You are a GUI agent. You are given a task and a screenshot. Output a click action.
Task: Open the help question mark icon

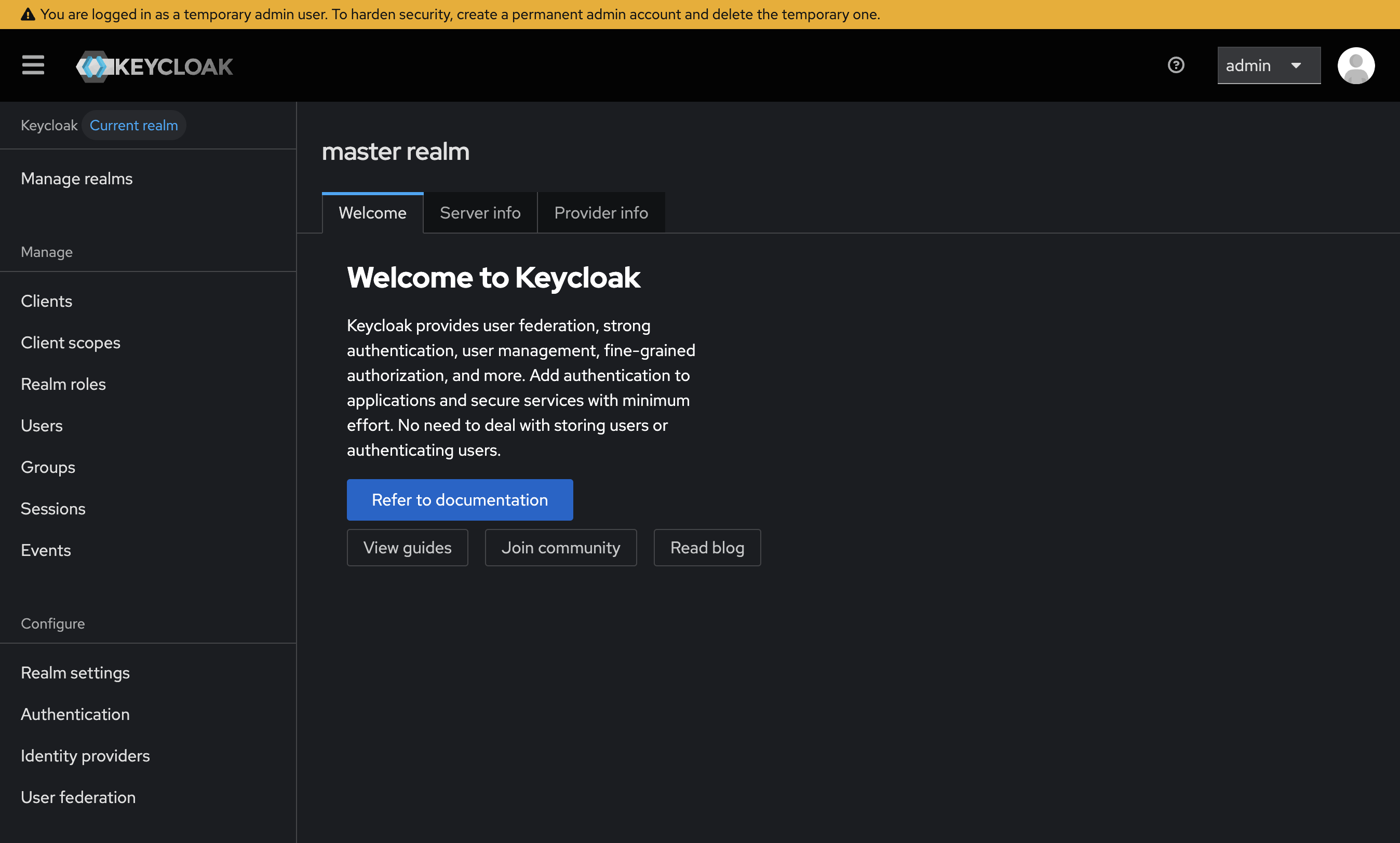(x=1176, y=65)
